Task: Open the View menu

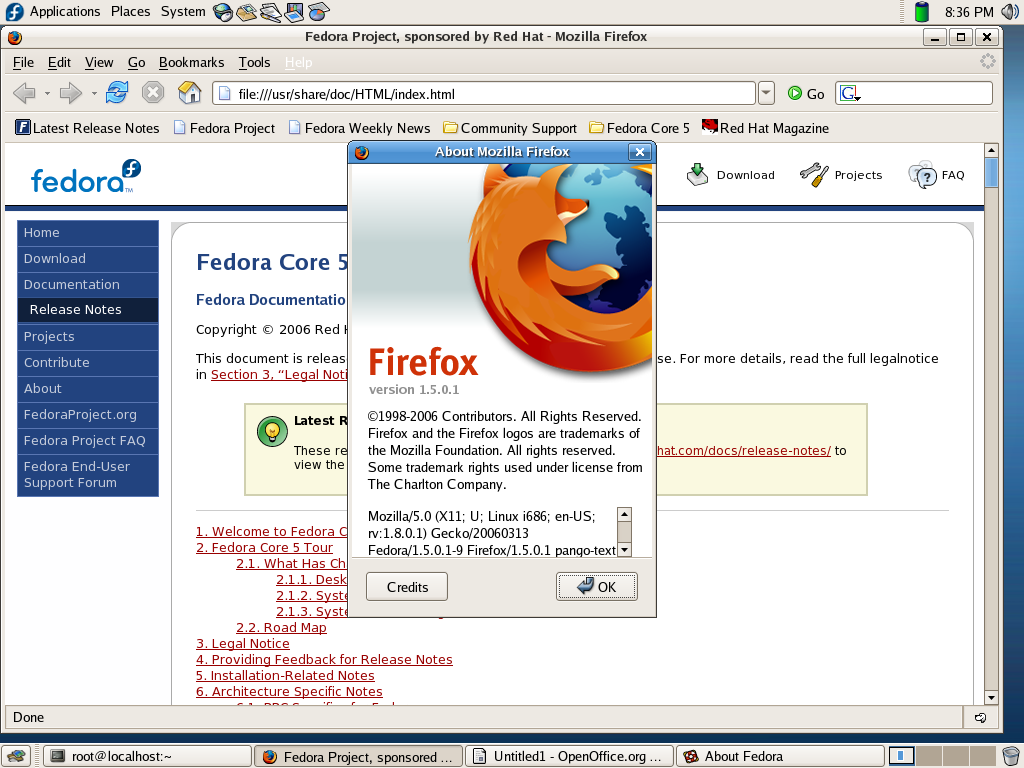Action: coord(99,63)
